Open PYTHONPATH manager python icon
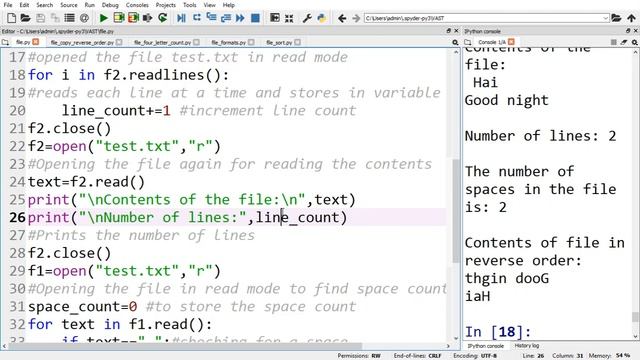This screenshot has width=640, height=360. point(322,18)
